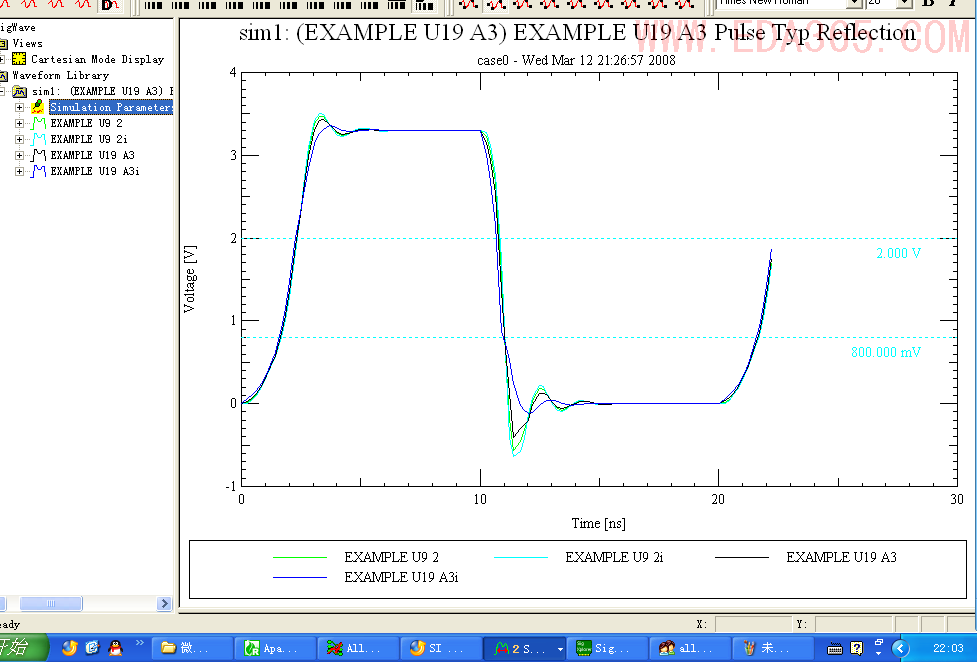
Task: Click the Simulation Parameters icon in tree
Action: [37, 107]
